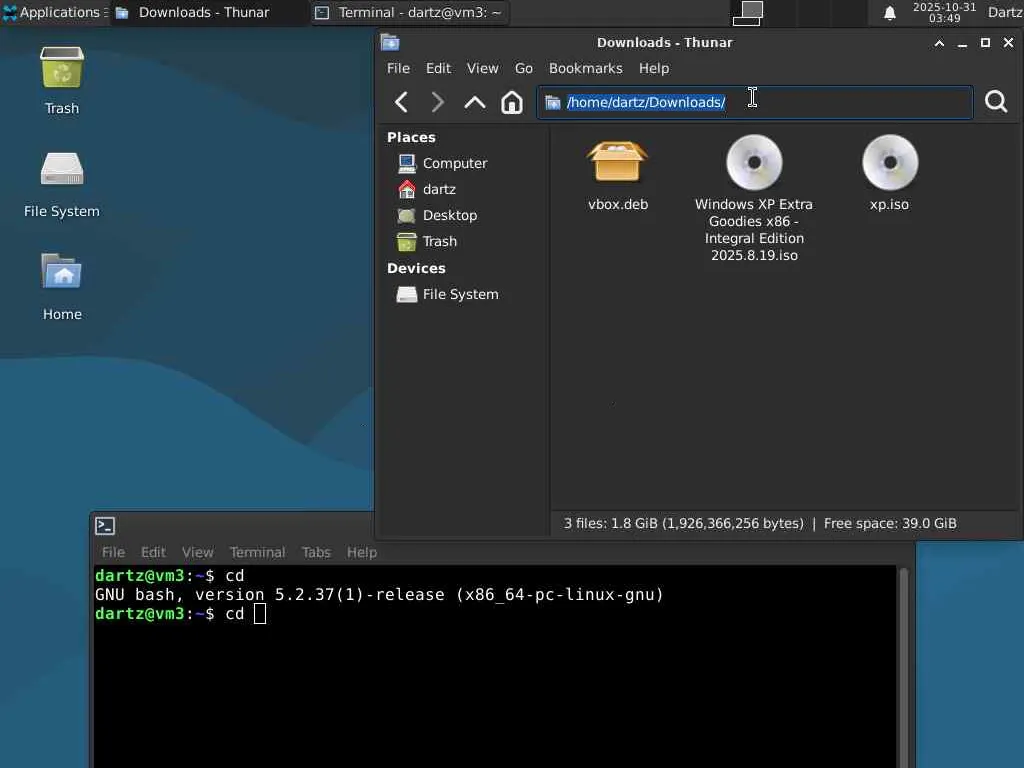Click the Thunar window menu icon in title bar
The image size is (1024, 768).
[x=390, y=43]
